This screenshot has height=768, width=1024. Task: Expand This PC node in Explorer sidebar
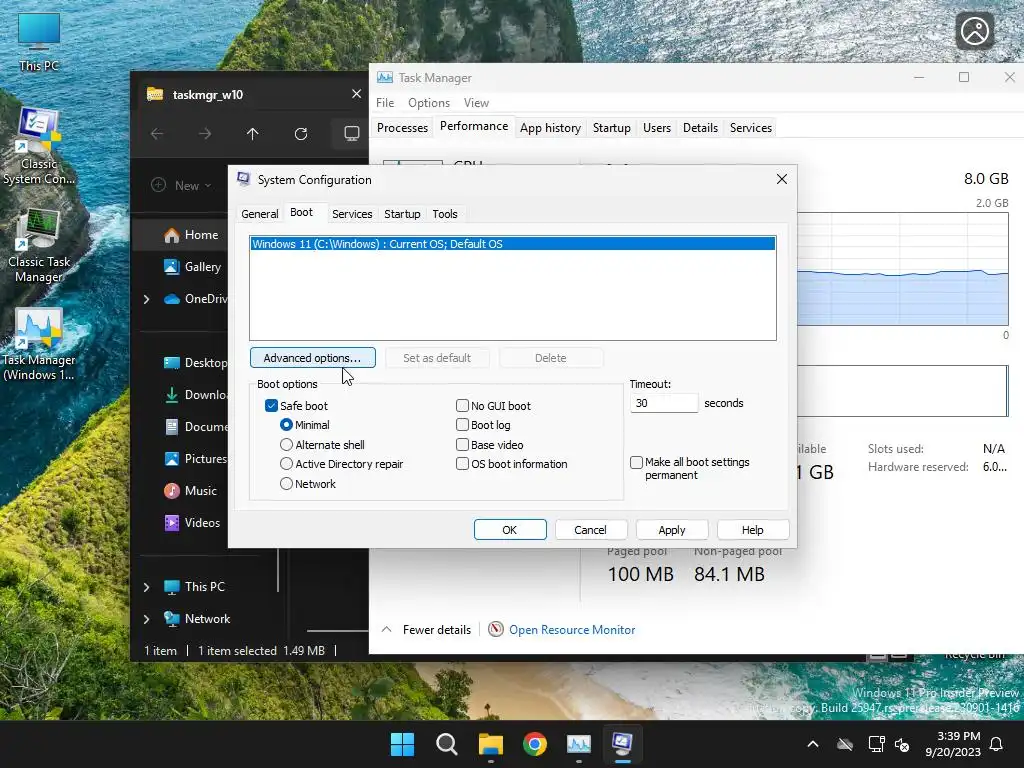click(x=146, y=587)
